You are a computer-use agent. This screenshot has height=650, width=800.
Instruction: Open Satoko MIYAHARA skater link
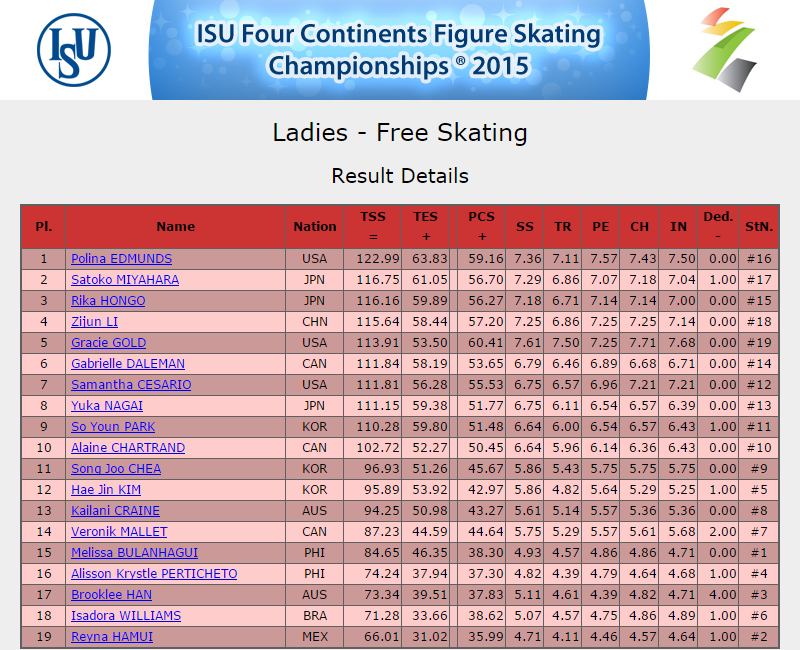[125, 280]
